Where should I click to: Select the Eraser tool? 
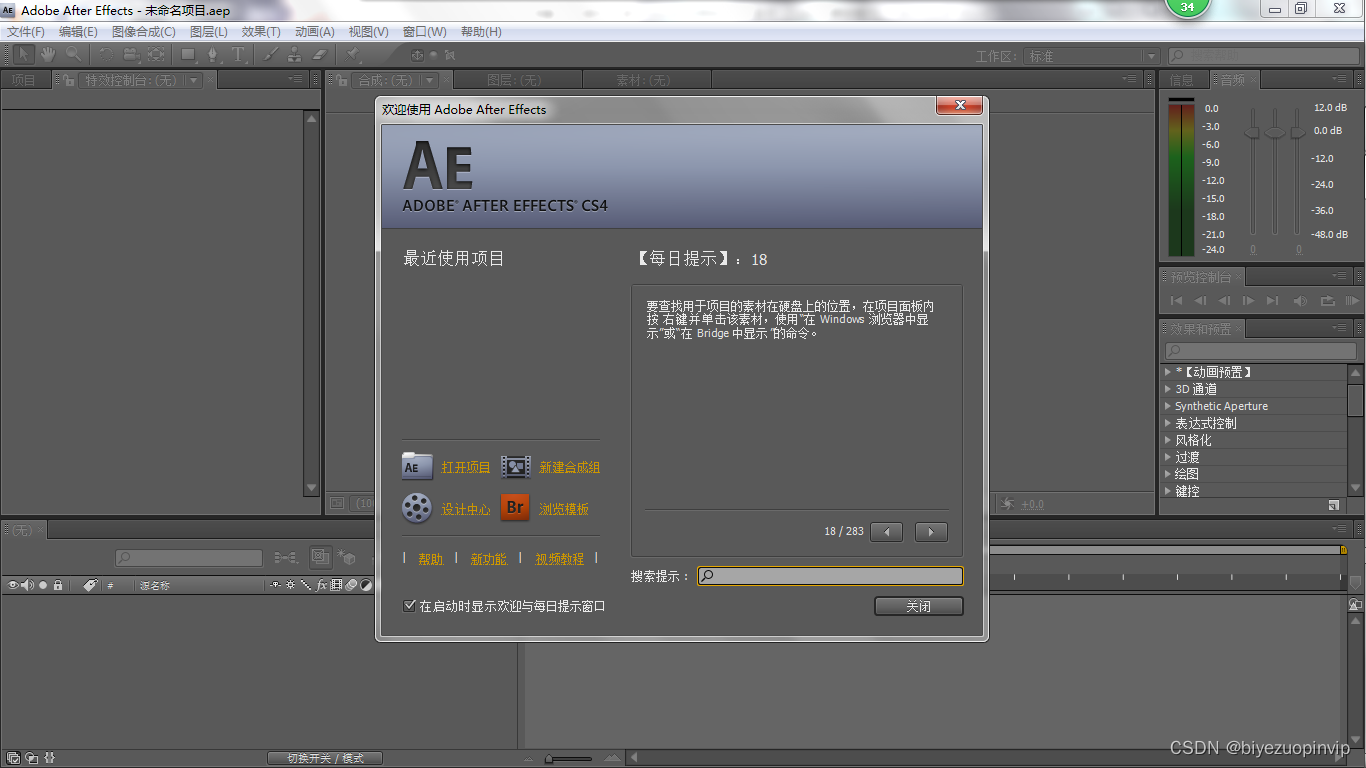point(320,55)
